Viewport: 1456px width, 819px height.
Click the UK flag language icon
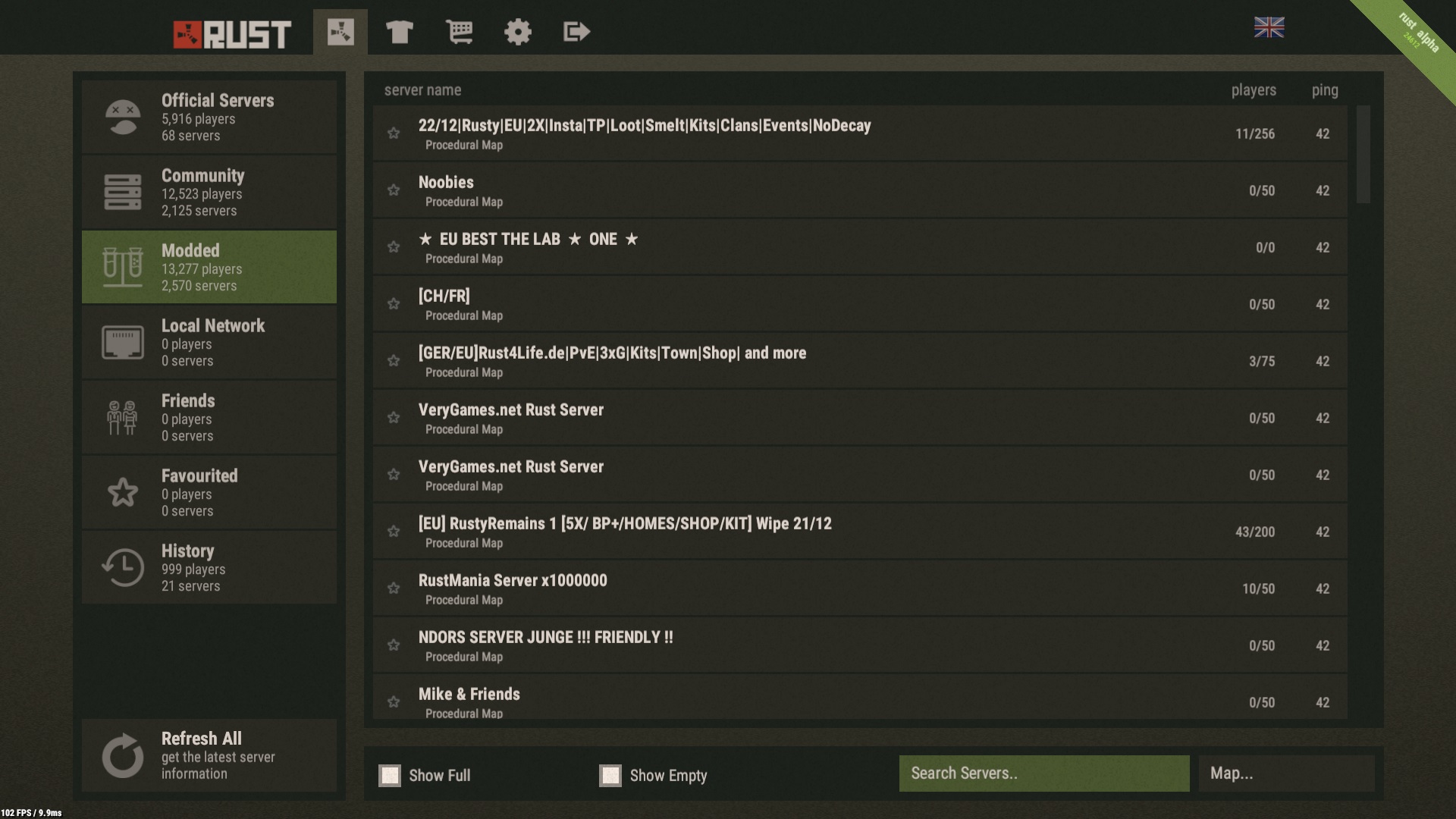[1269, 27]
